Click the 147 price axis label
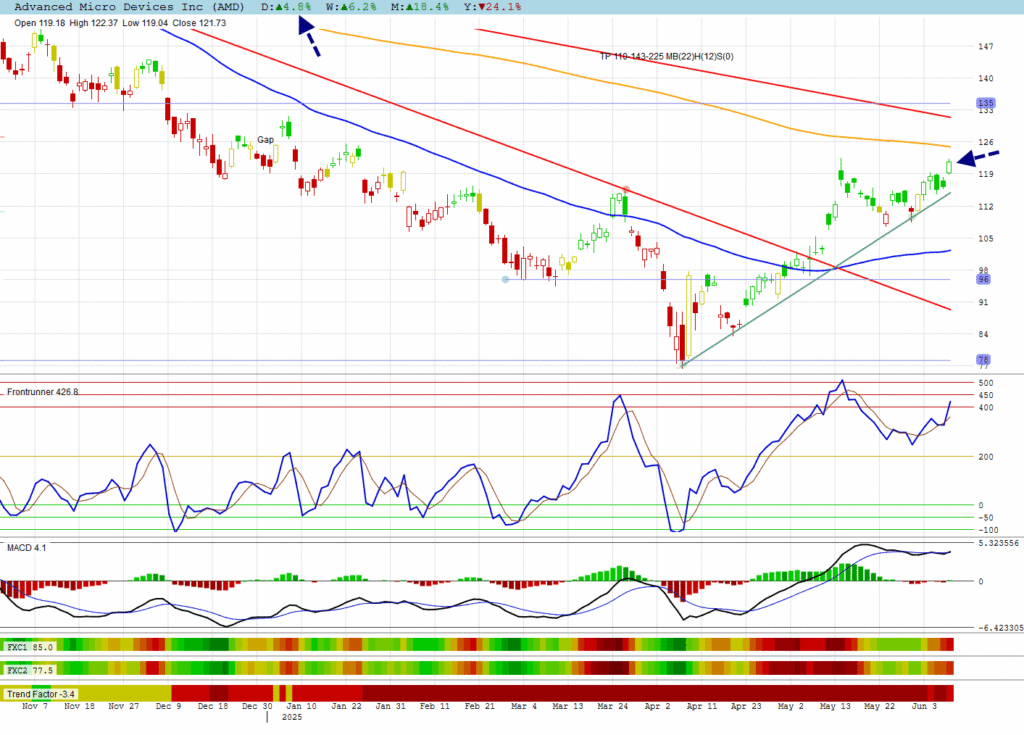Screen dimensions: 1024x735 tap(985, 46)
